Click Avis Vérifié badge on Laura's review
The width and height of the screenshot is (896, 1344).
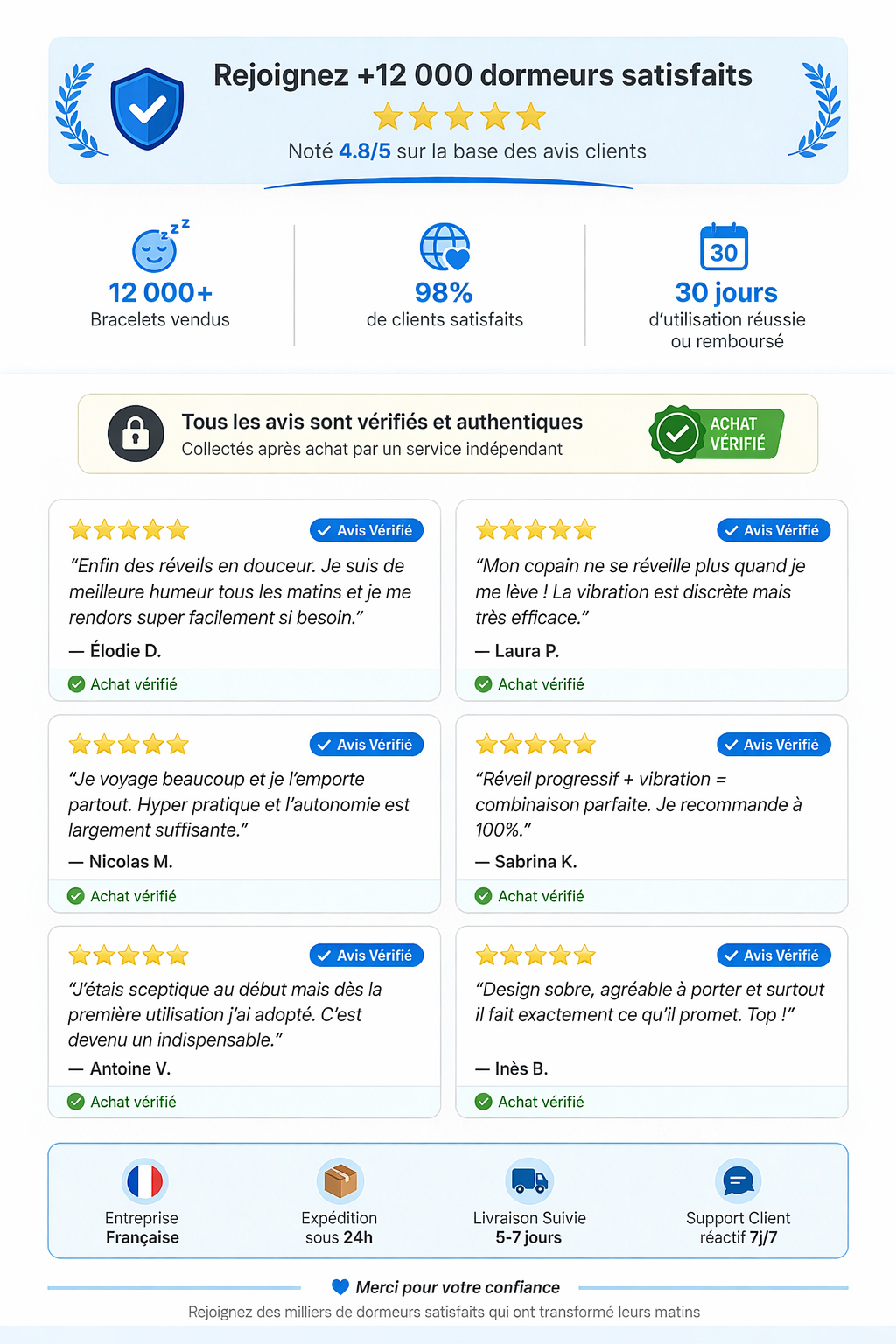pyautogui.click(x=773, y=530)
